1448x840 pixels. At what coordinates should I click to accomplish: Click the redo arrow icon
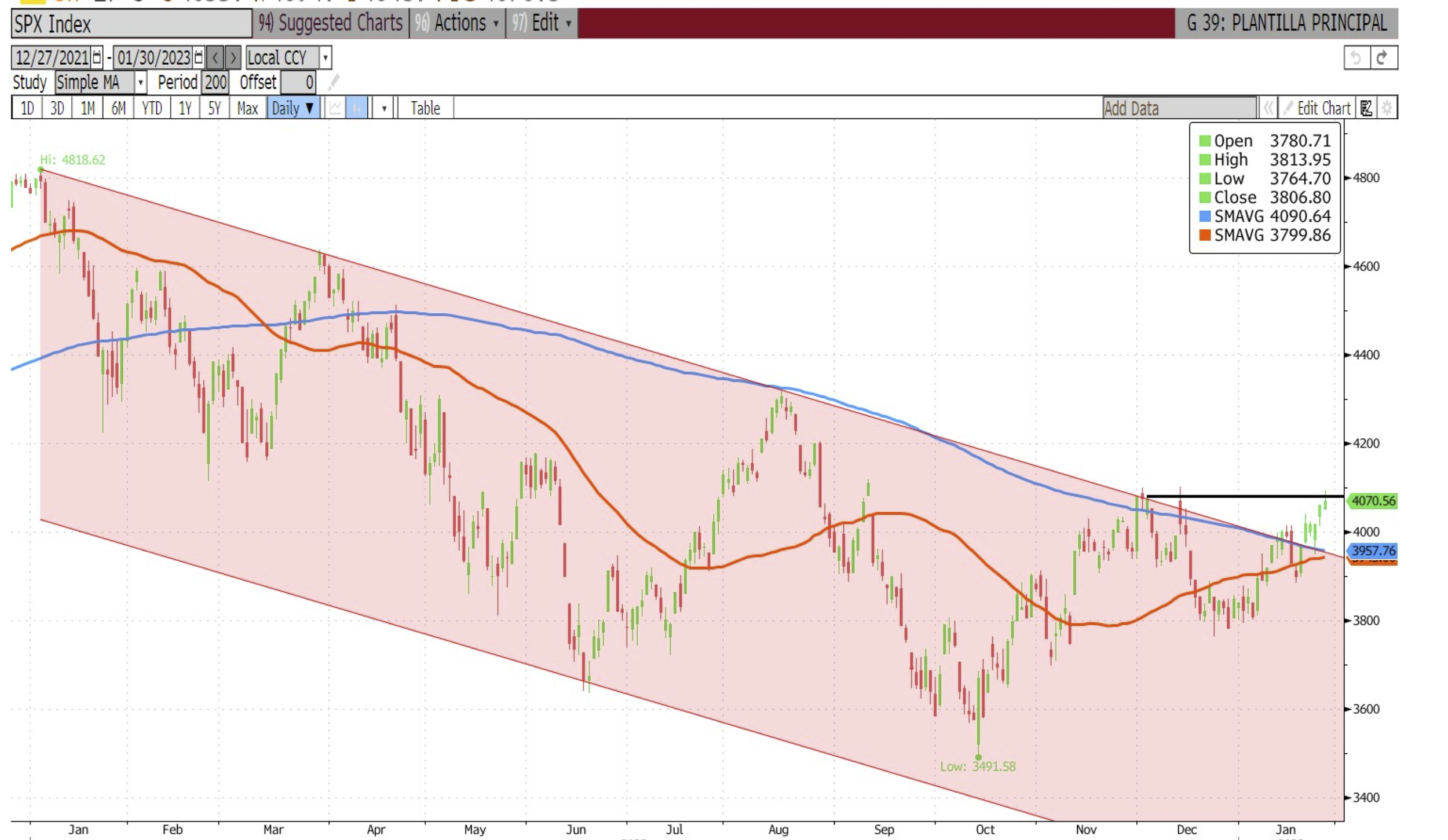coord(1384,58)
